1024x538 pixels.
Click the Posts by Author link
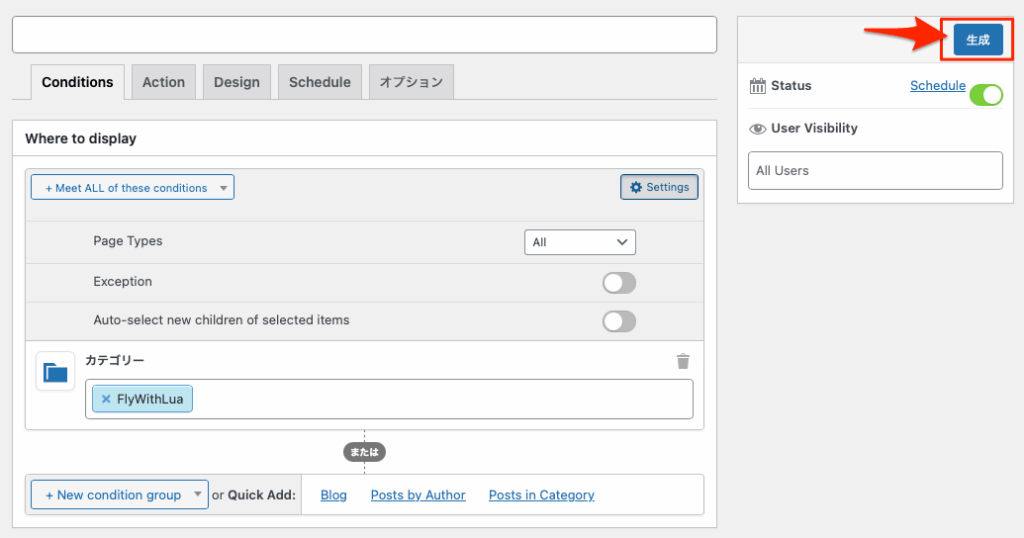click(418, 495)
